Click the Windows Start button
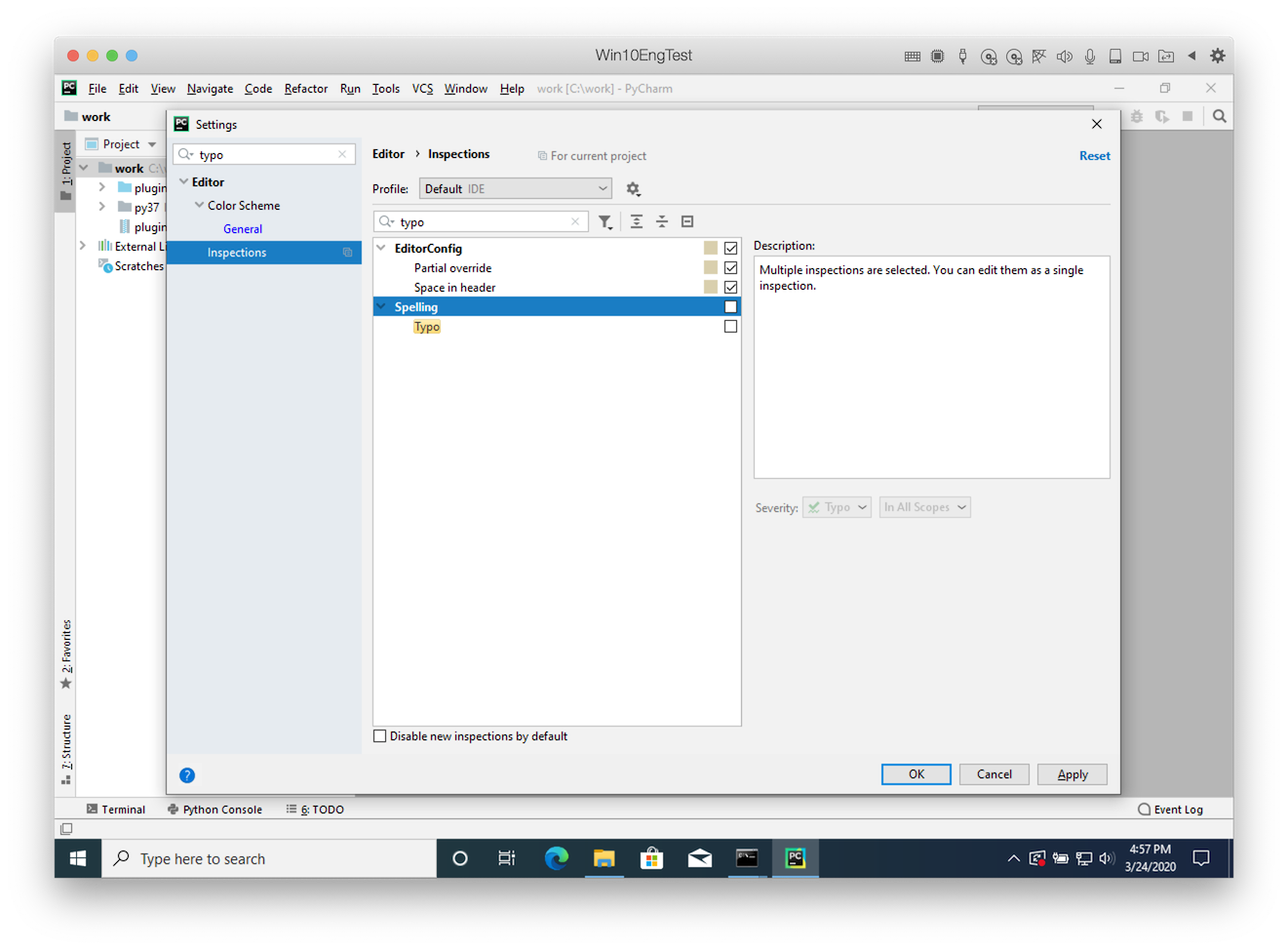Viewport: 1288px width, 950px height. (78, 858)
